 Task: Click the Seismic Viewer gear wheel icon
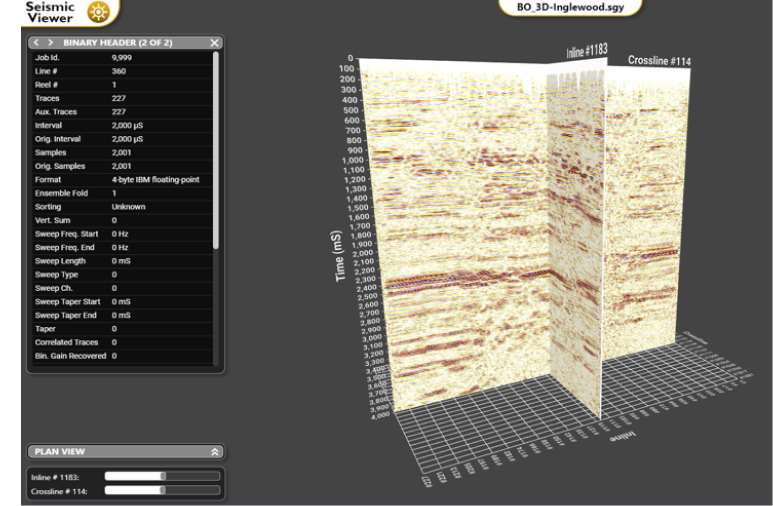[98, 12]
